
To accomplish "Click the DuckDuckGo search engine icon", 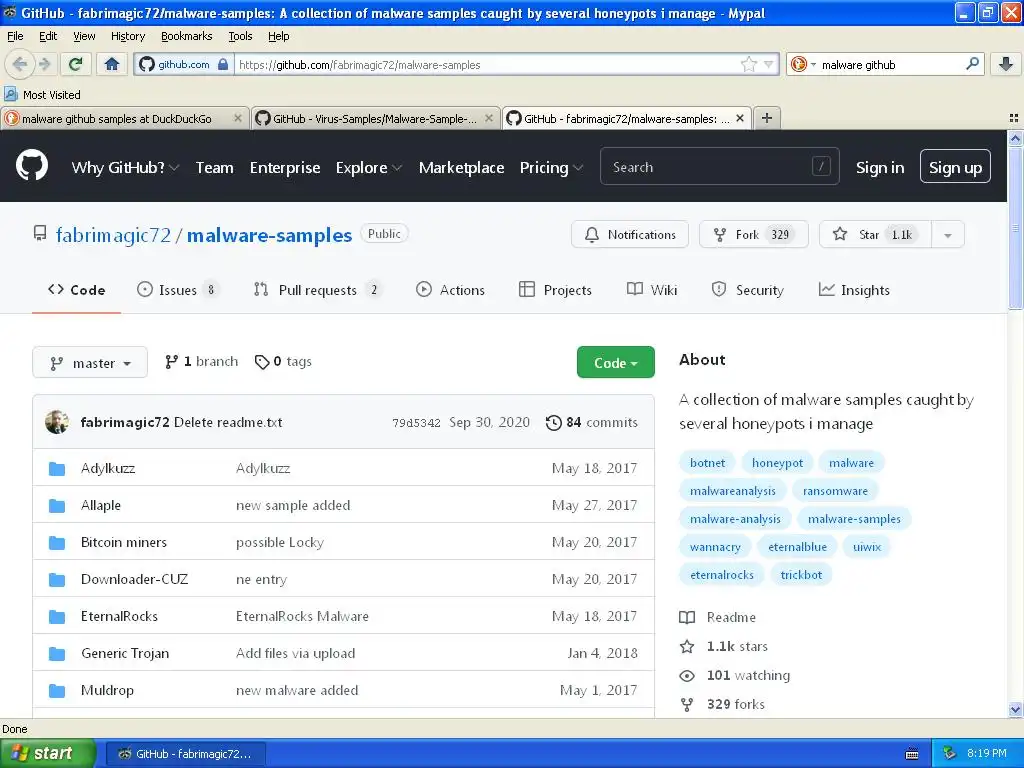I will (x=798, y=64).
